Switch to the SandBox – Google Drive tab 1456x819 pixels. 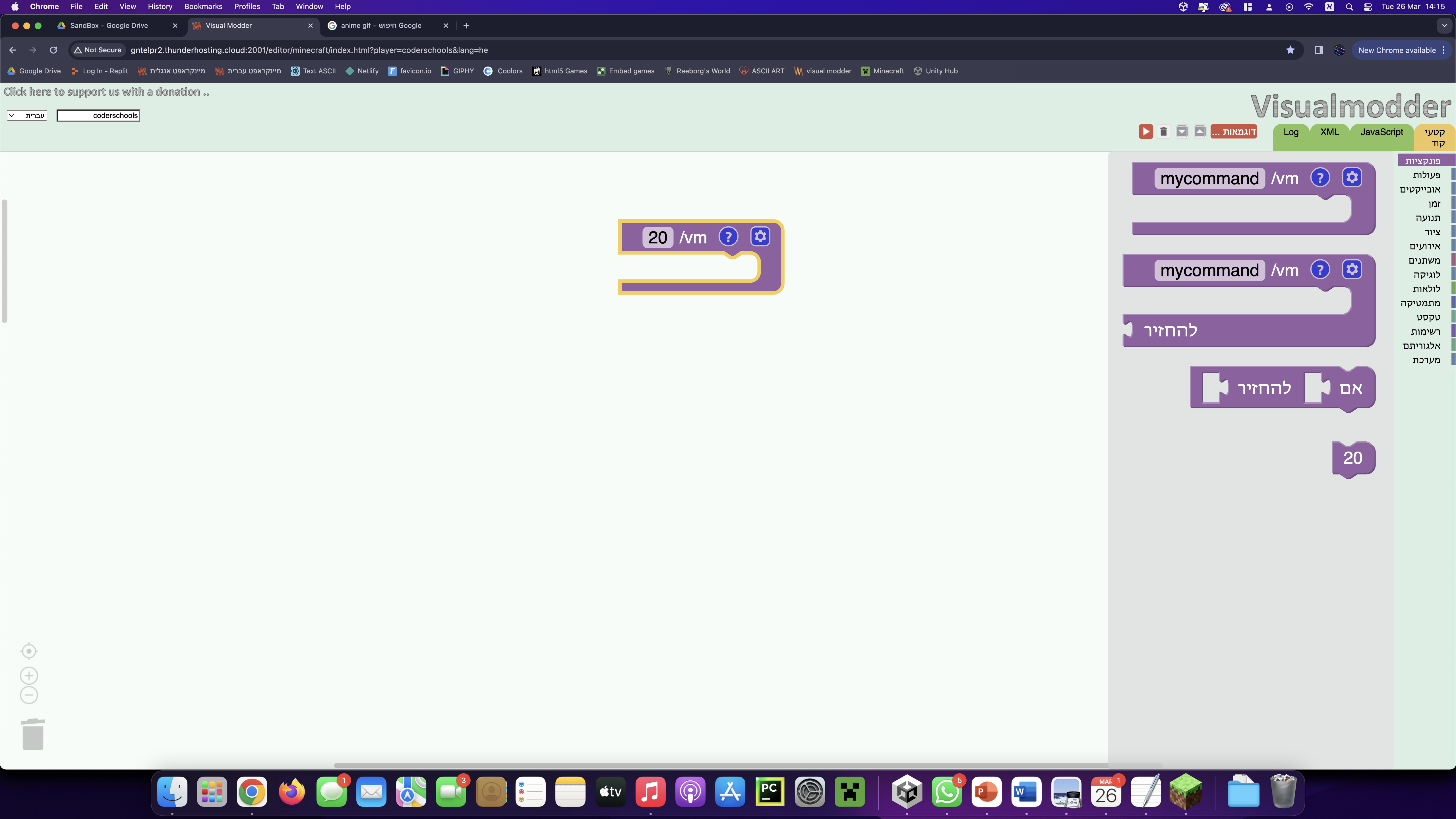[x=117, y=25]
